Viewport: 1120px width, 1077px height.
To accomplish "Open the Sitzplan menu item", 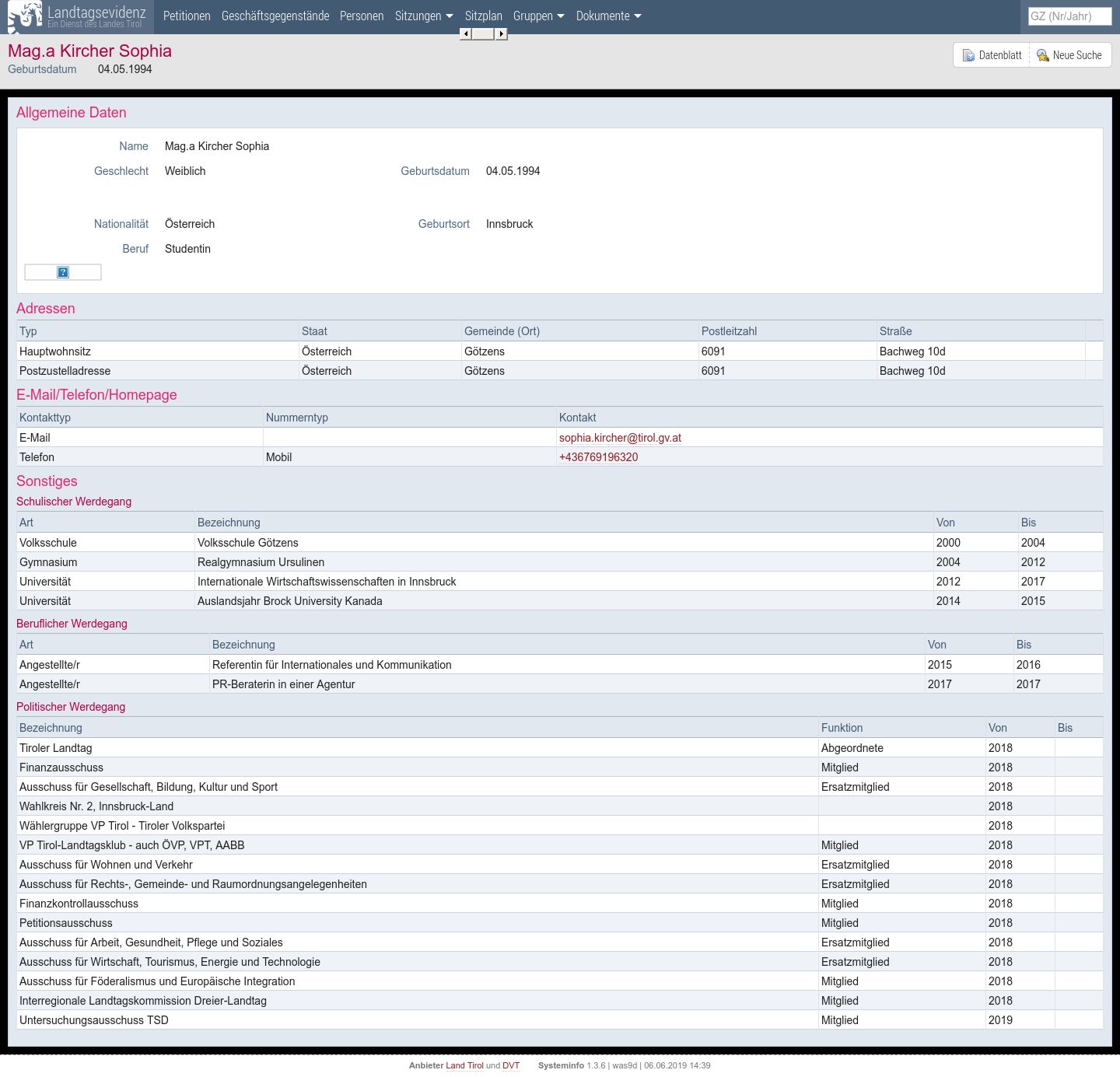I will tap(484, 16).
